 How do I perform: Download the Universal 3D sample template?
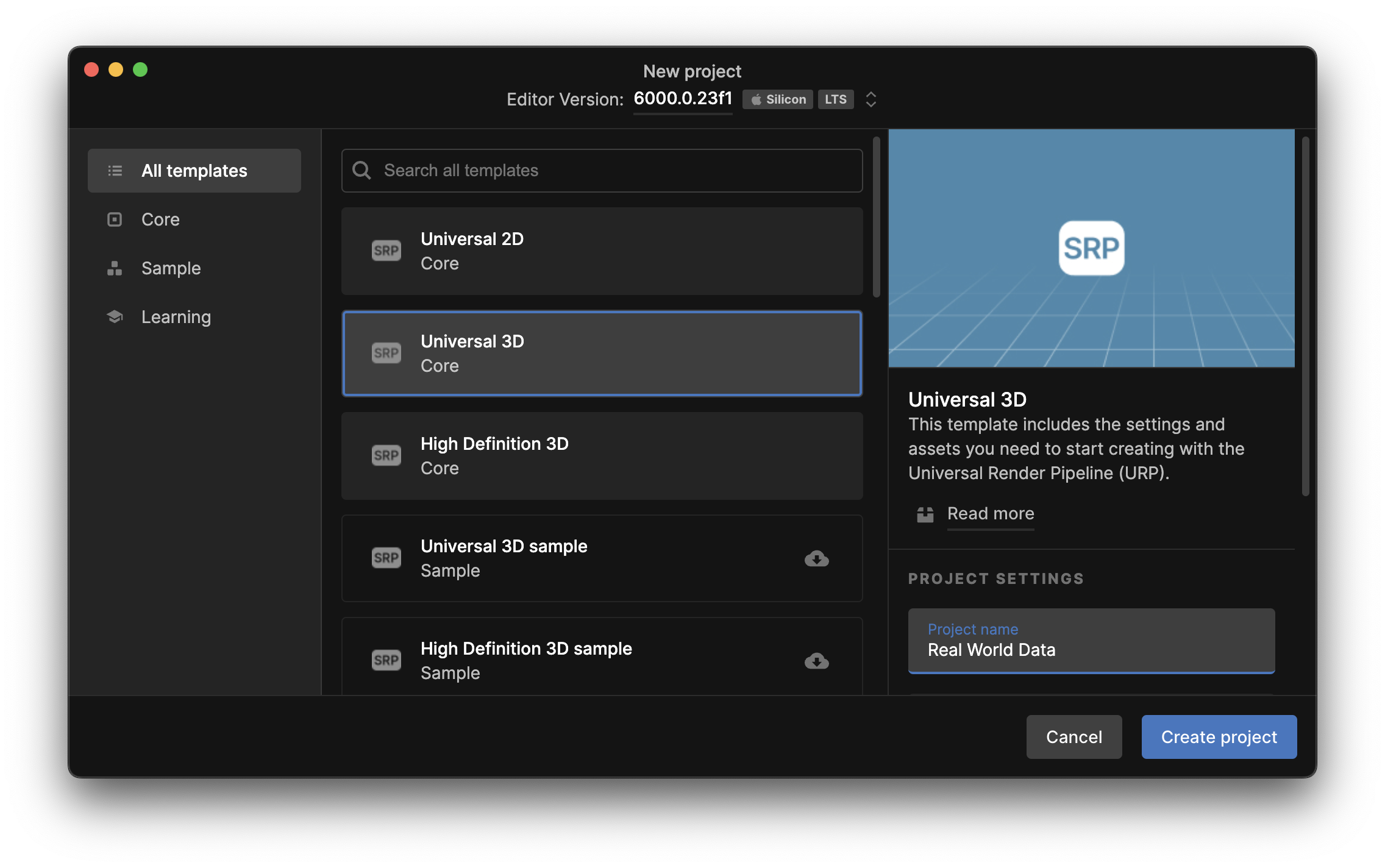click(816, 558)
